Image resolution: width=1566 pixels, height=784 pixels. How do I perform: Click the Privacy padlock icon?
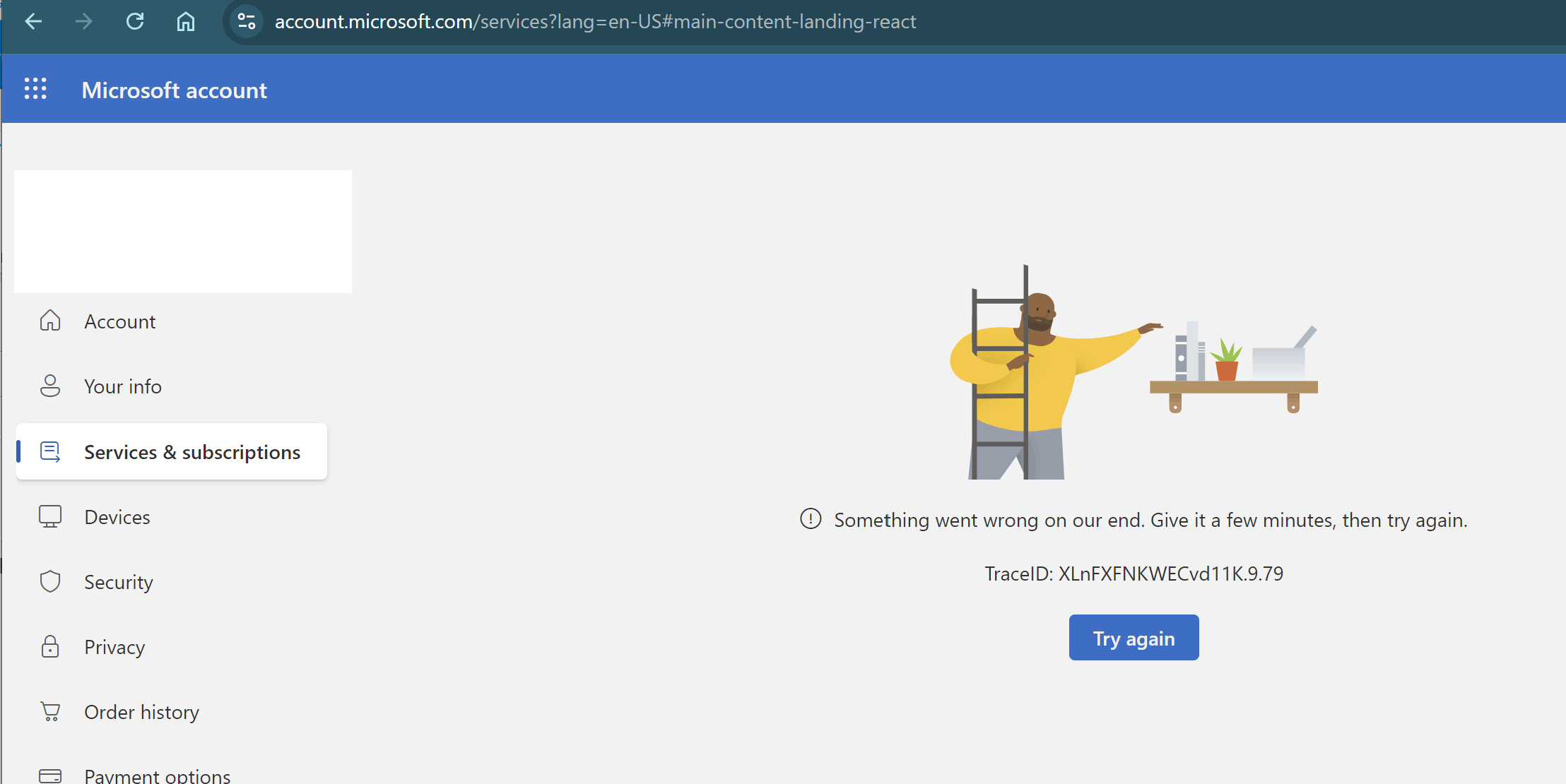tap(50, 646)
